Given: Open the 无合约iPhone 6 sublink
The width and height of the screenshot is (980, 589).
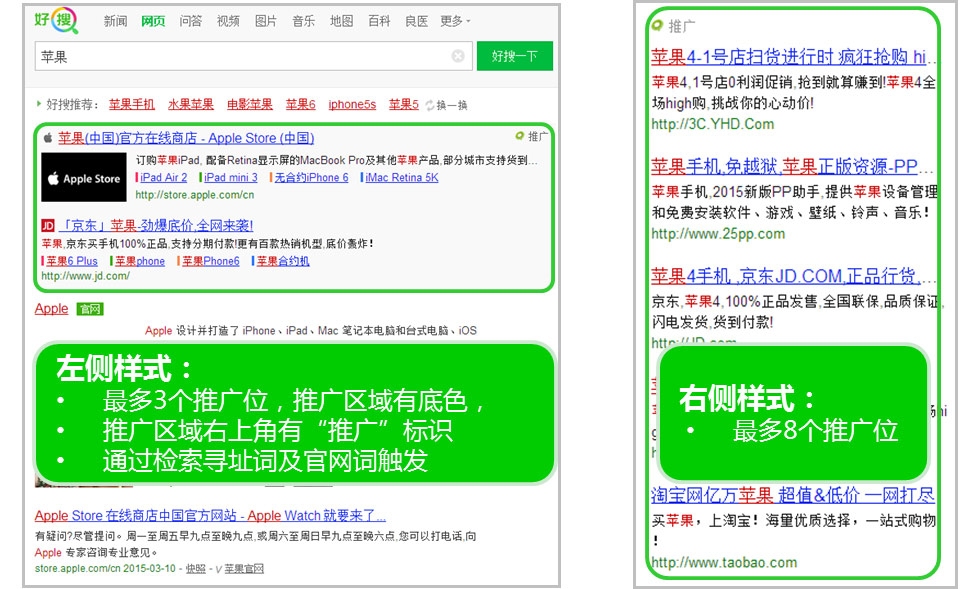Looking at the screenshot, I should pos(311,178).
